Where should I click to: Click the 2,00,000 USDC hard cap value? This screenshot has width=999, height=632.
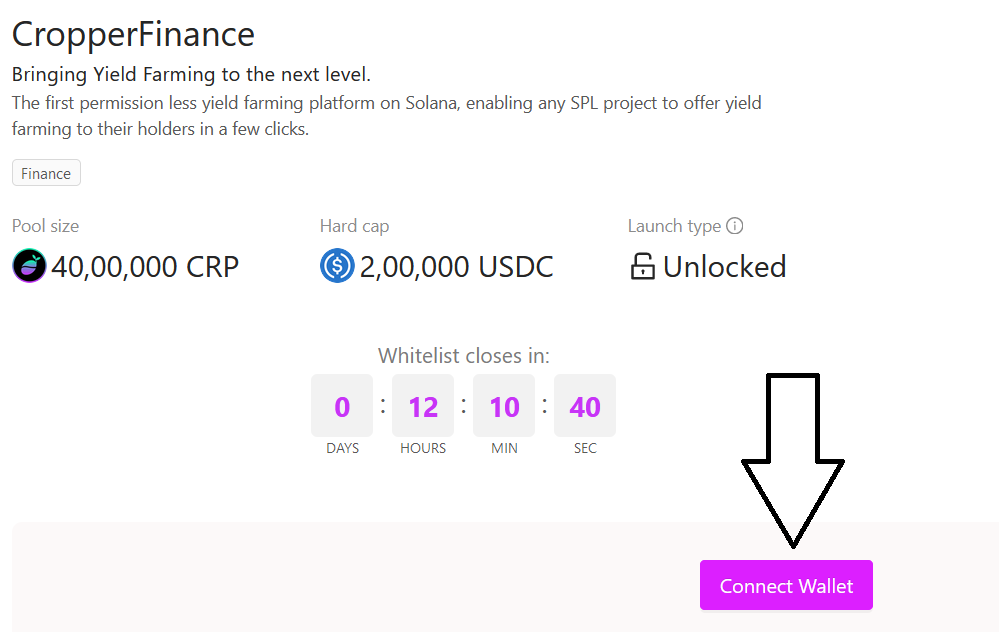(x=456, y=266)
